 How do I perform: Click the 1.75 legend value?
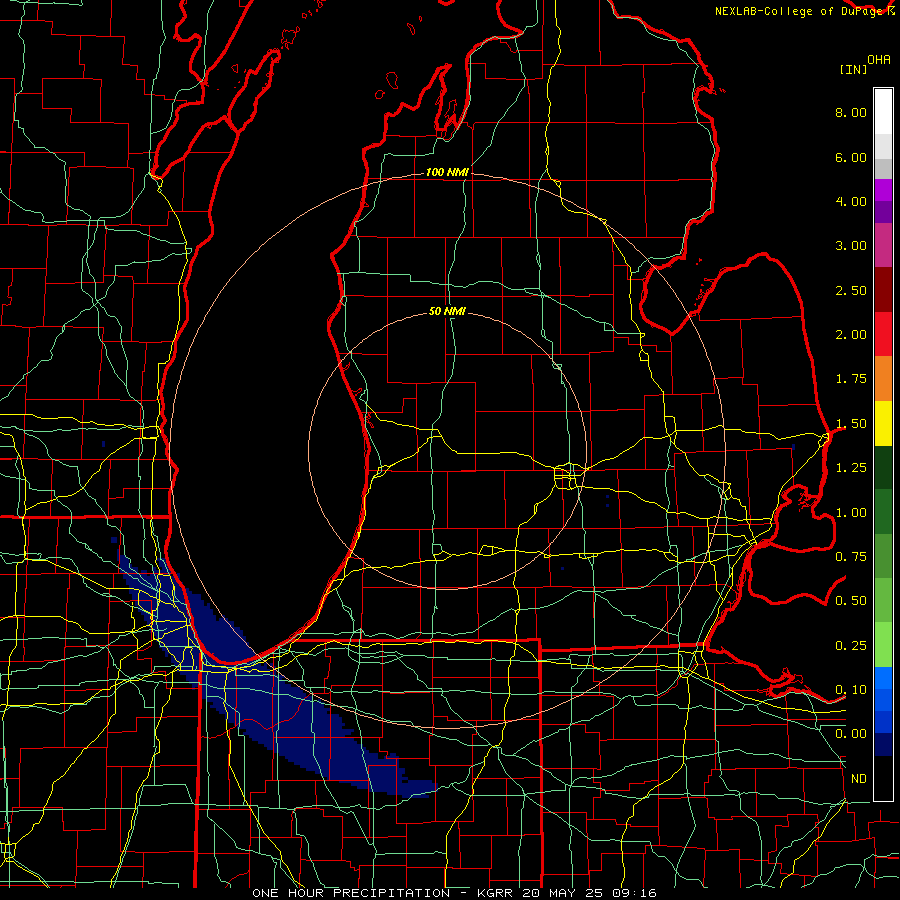[x=851, y=379]
